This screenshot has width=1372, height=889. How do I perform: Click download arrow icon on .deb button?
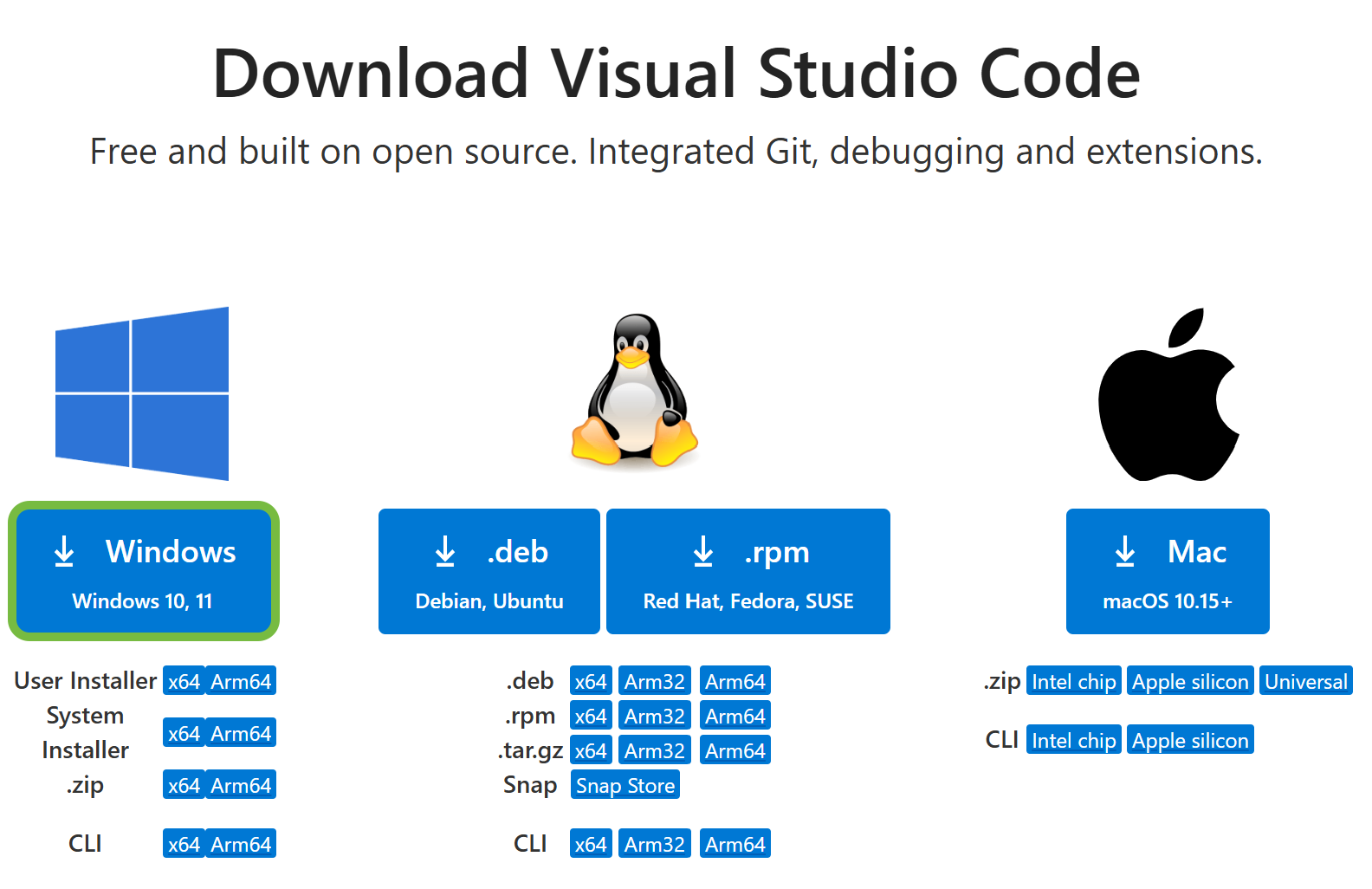click(x=445, y=551)
